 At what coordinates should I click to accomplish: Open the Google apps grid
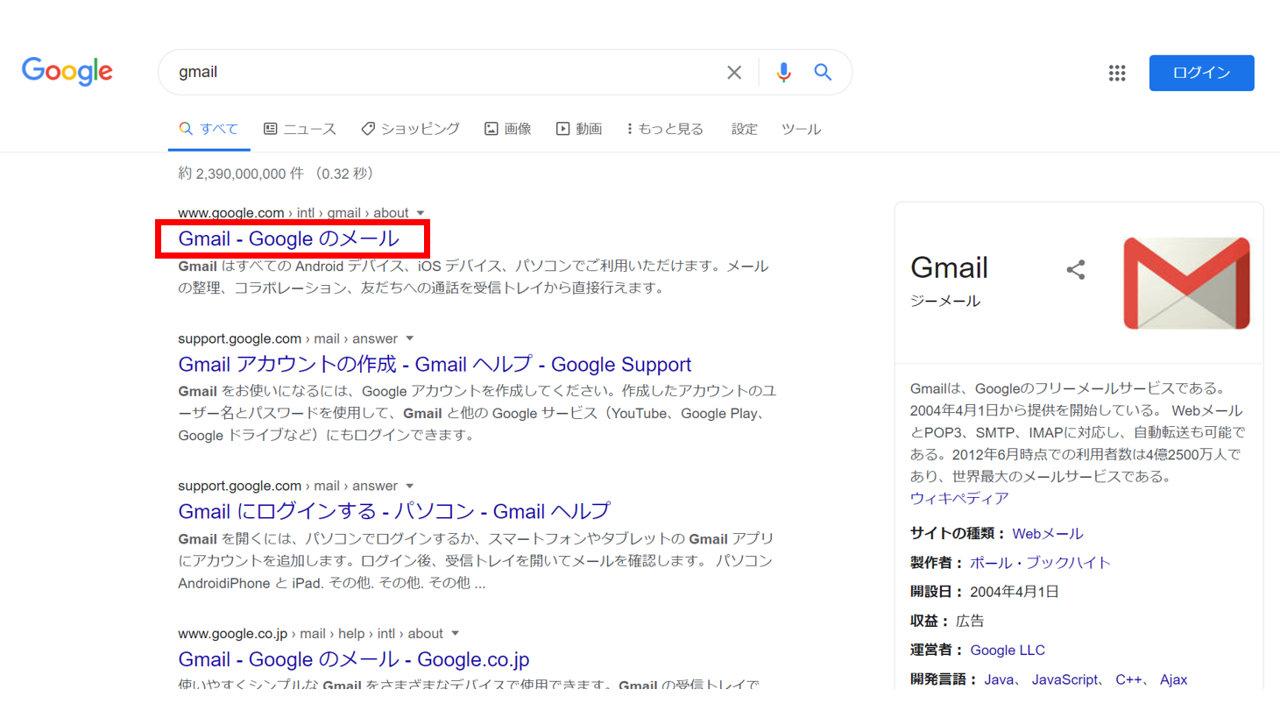[1117, 73]
